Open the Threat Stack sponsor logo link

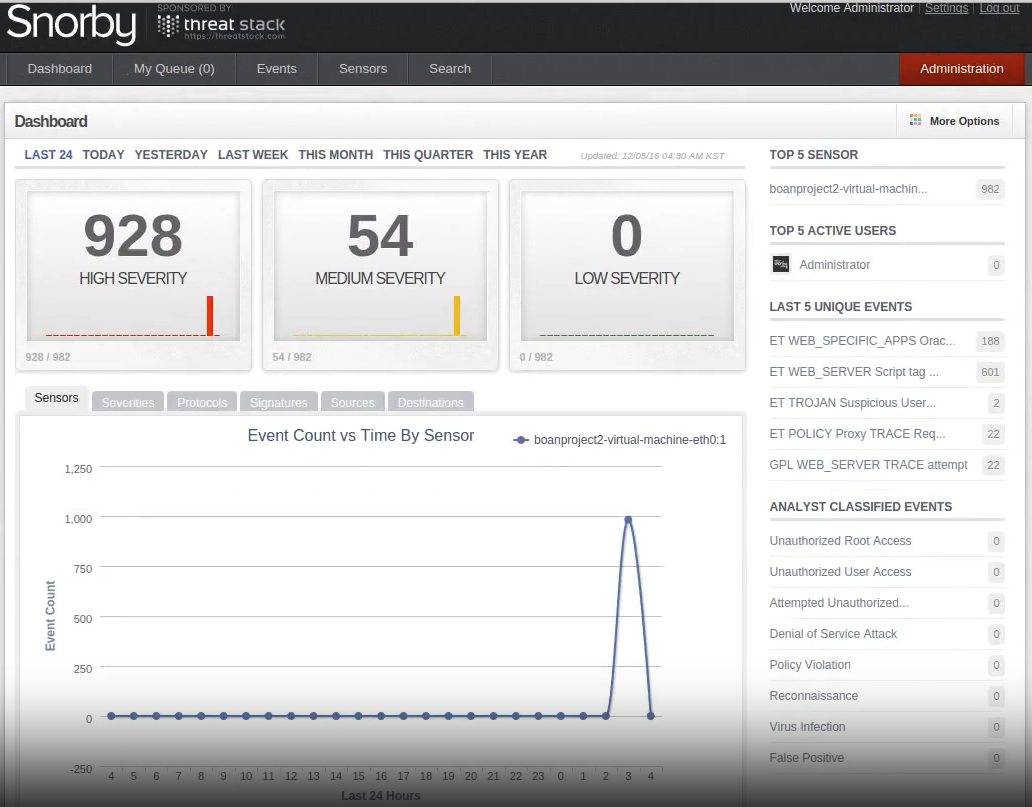tap(222, 26)
